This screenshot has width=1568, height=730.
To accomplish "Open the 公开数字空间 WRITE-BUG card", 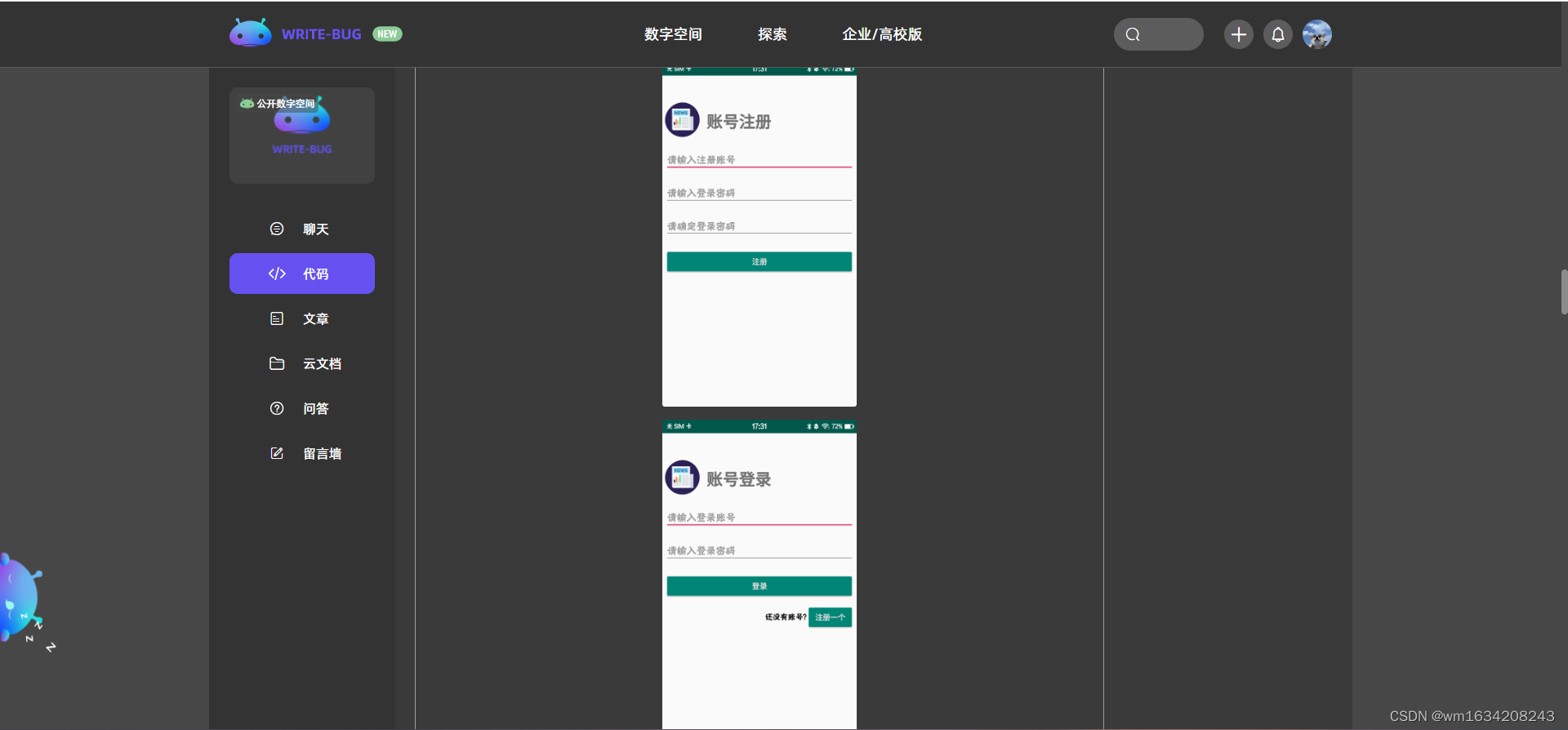I will [302, 136].
